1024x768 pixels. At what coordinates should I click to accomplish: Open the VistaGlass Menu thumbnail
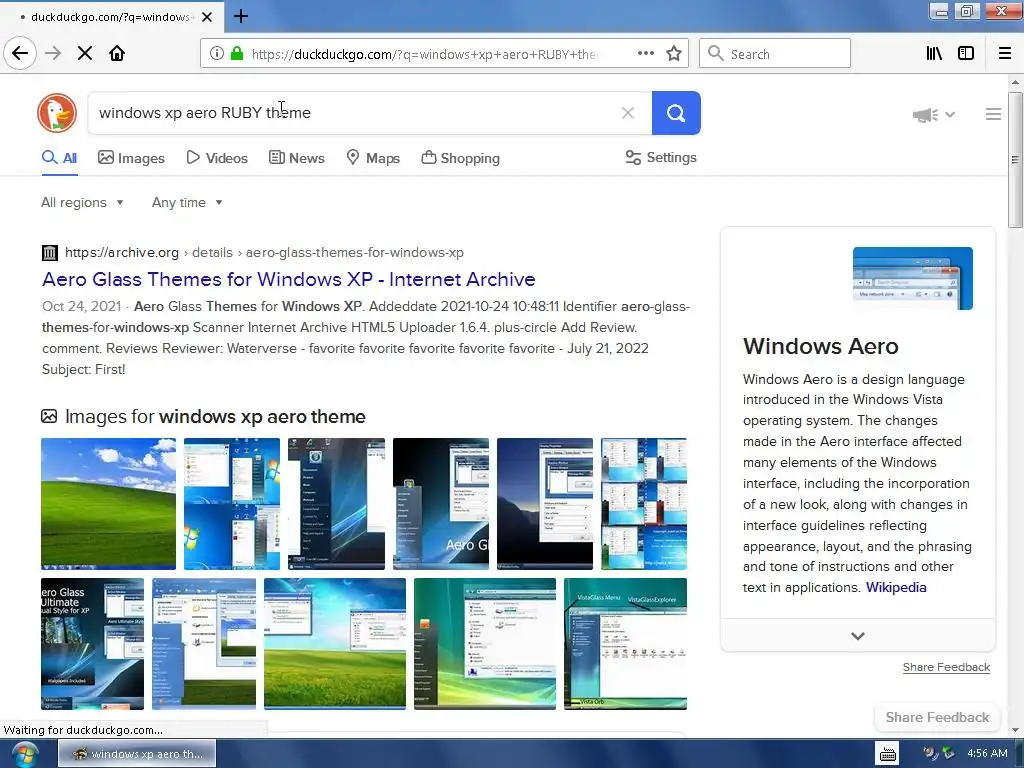coord(626,644)
